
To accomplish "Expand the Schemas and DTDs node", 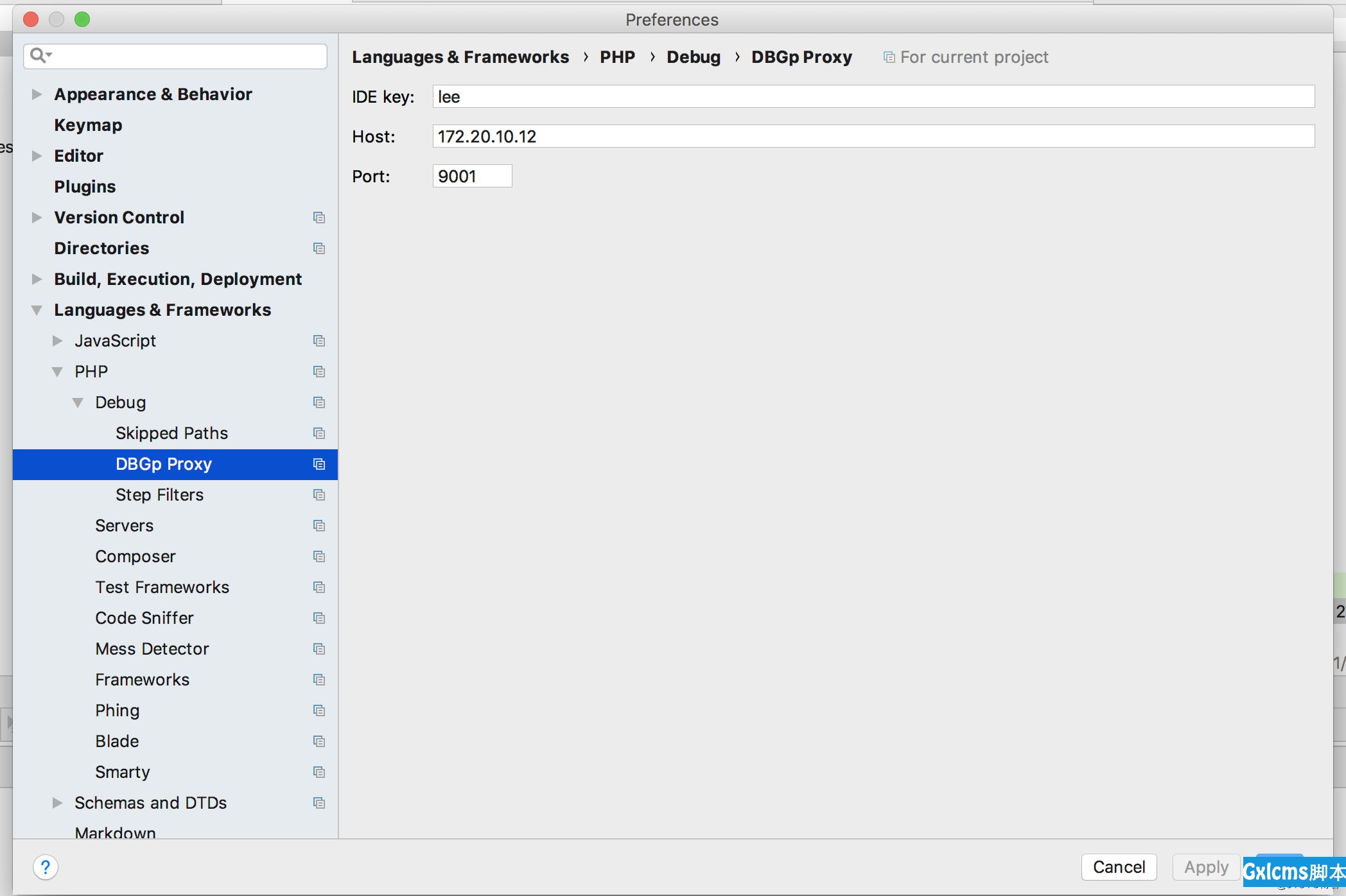I will 58,803.
